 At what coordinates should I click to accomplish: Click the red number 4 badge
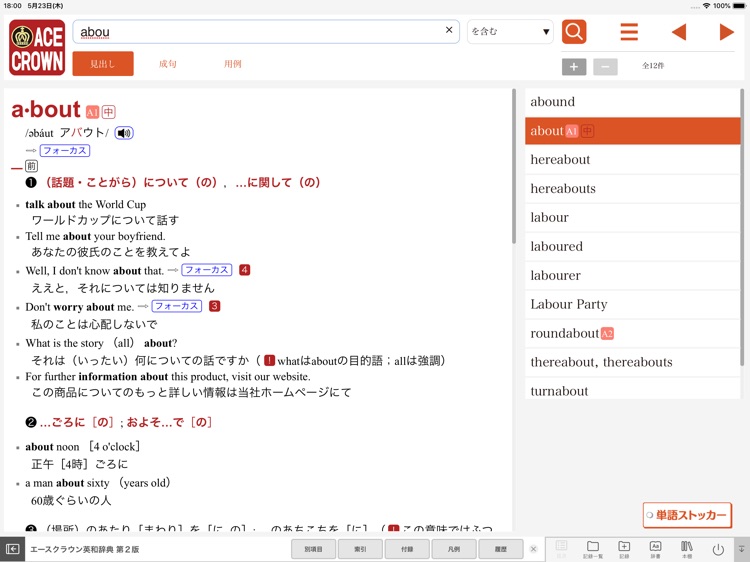point(244,270)
